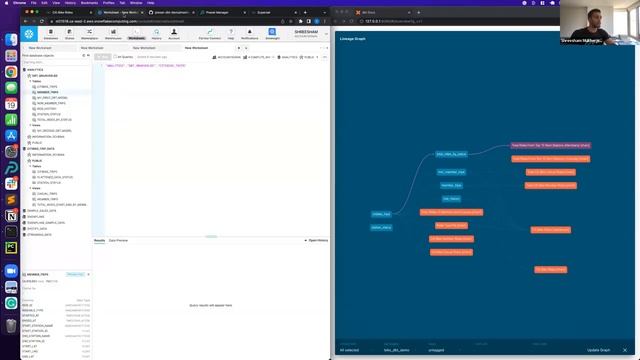The image size is (640, 360).
Task: Collapse the Views group under DBT_SMUKHERJEE
Action: [x=30, y=125]
